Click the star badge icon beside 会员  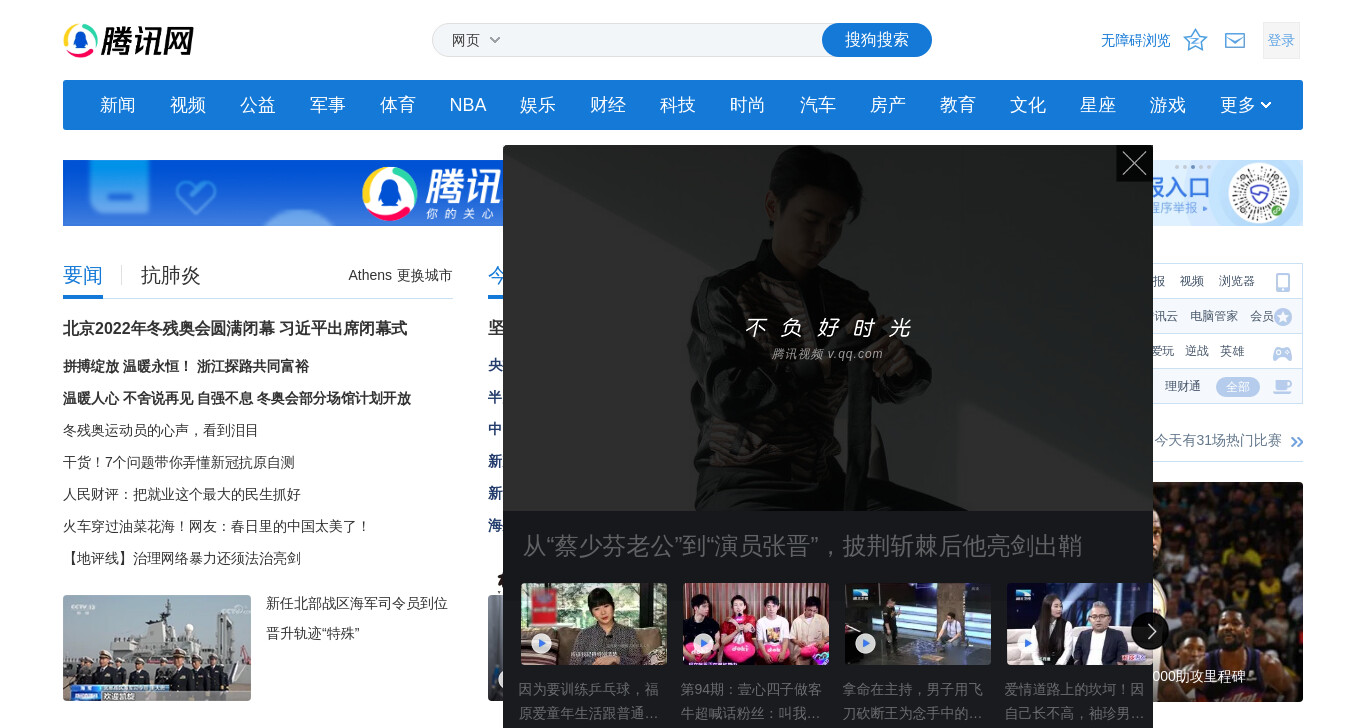(x=1283, y=316)
